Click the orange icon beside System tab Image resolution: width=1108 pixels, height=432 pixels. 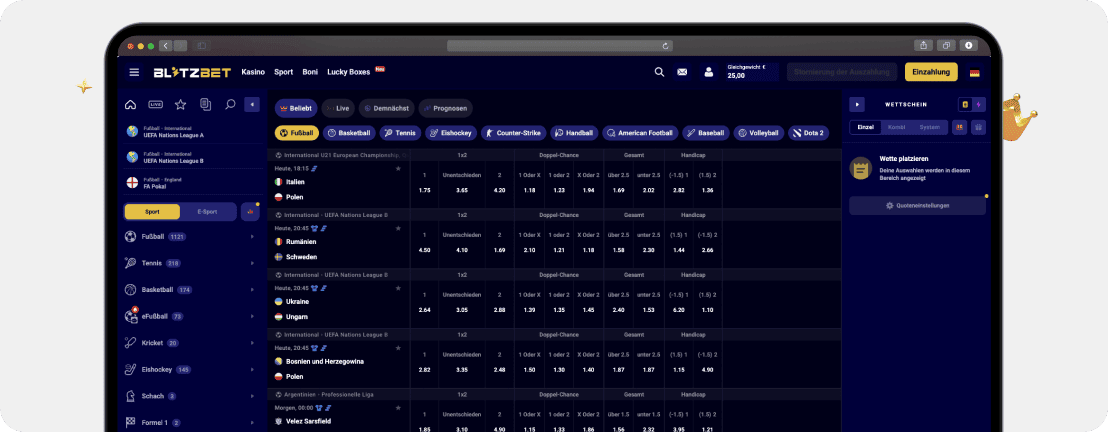click(x=960, y=127)
